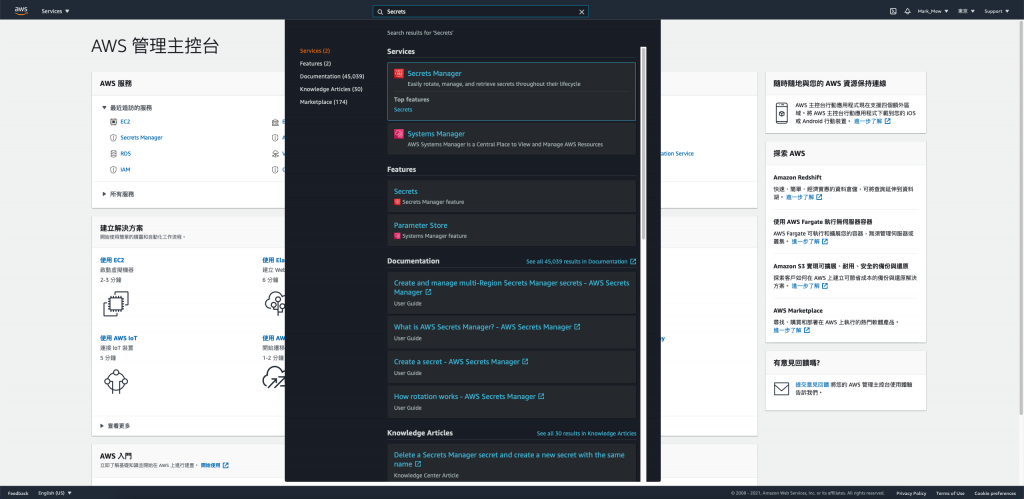This screenshot has height=499, width=1024.
Task: Open the English (US) language dropdown
Action: coord(55,493)
